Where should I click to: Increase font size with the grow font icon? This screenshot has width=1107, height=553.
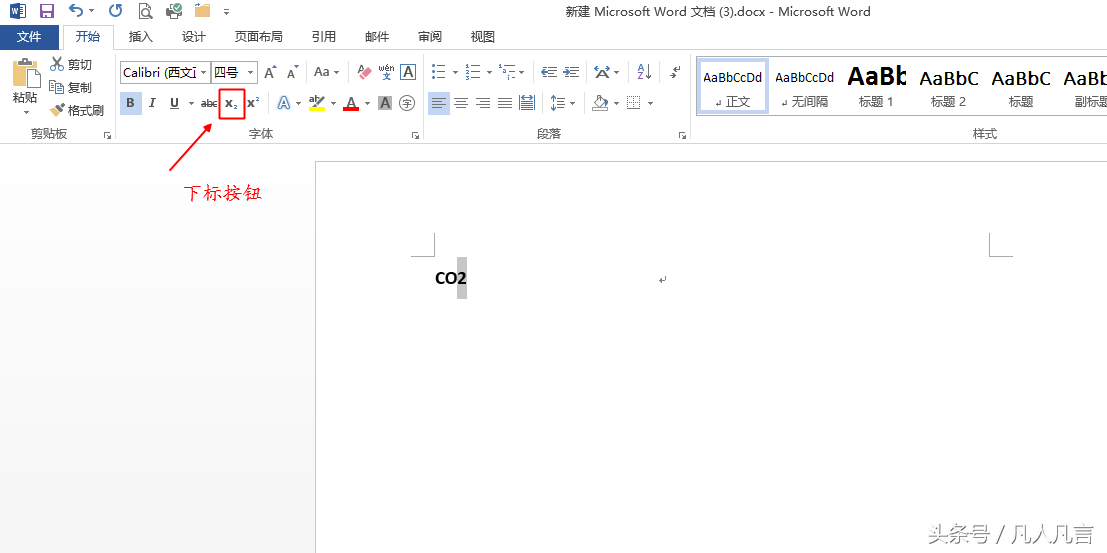point(270,72)
